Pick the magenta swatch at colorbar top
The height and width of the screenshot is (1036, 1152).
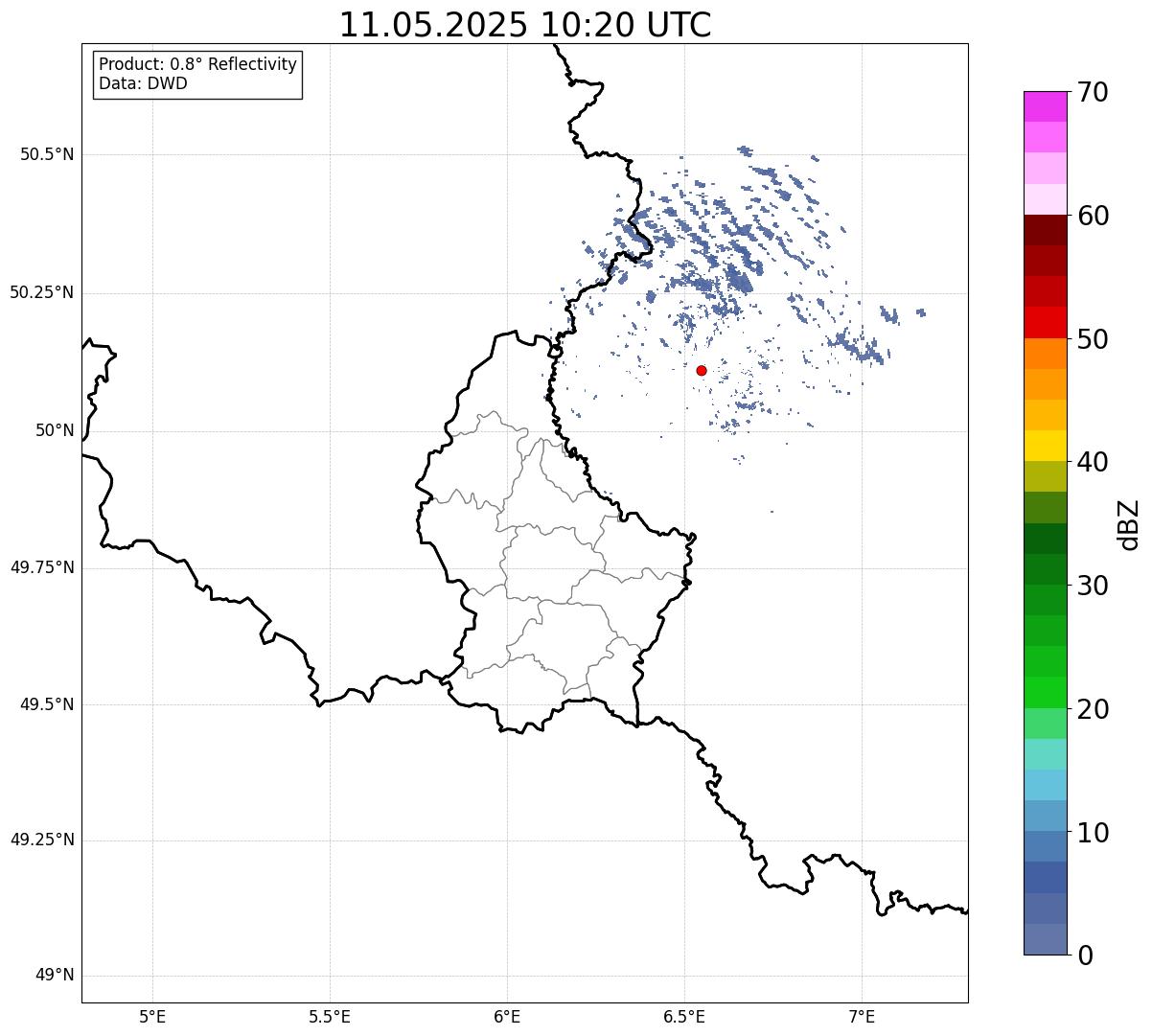[x=1046, y=106]
